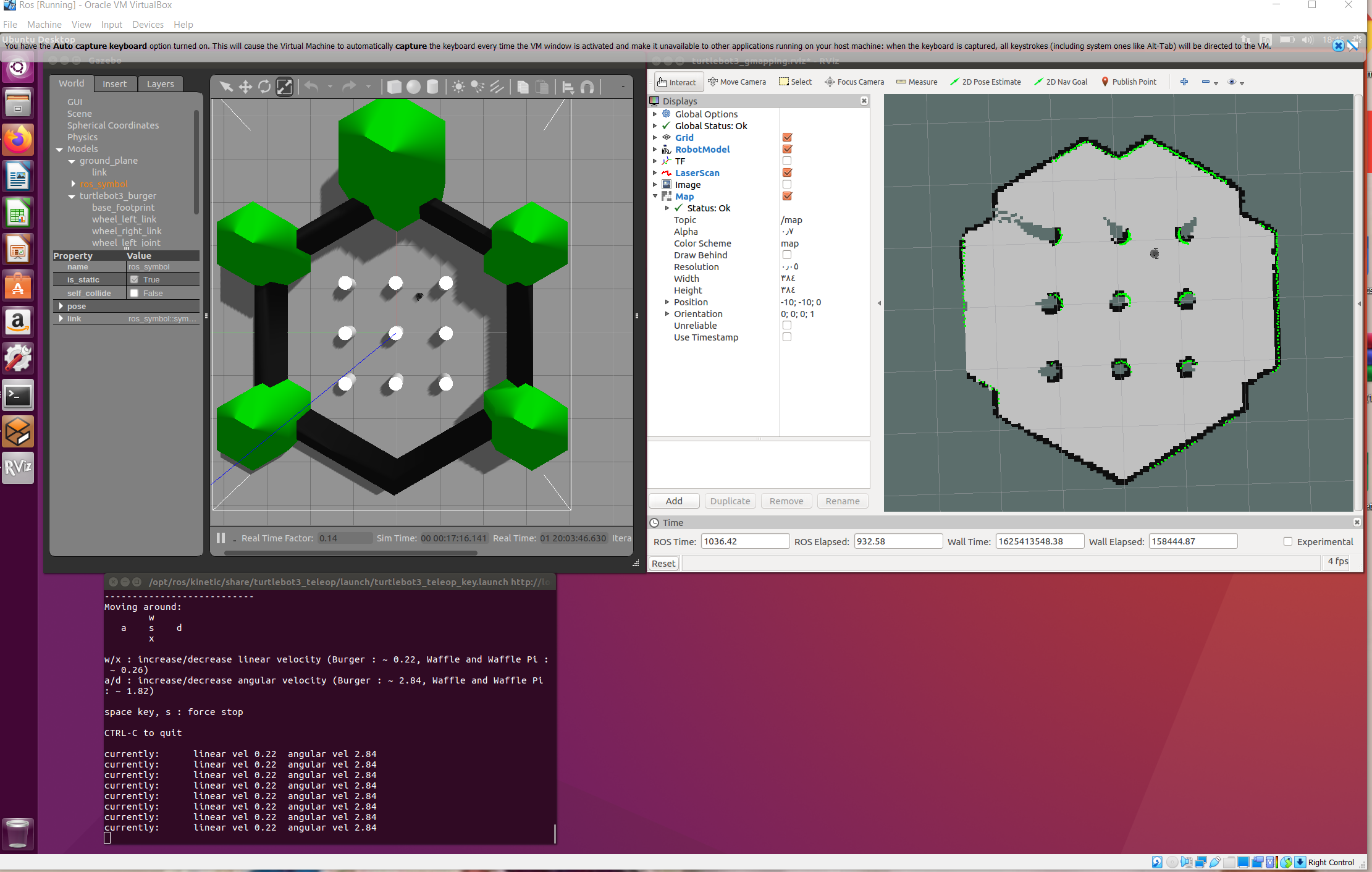Add a point light in Gazebo
1372x872 pixels.
coord(458,87)
